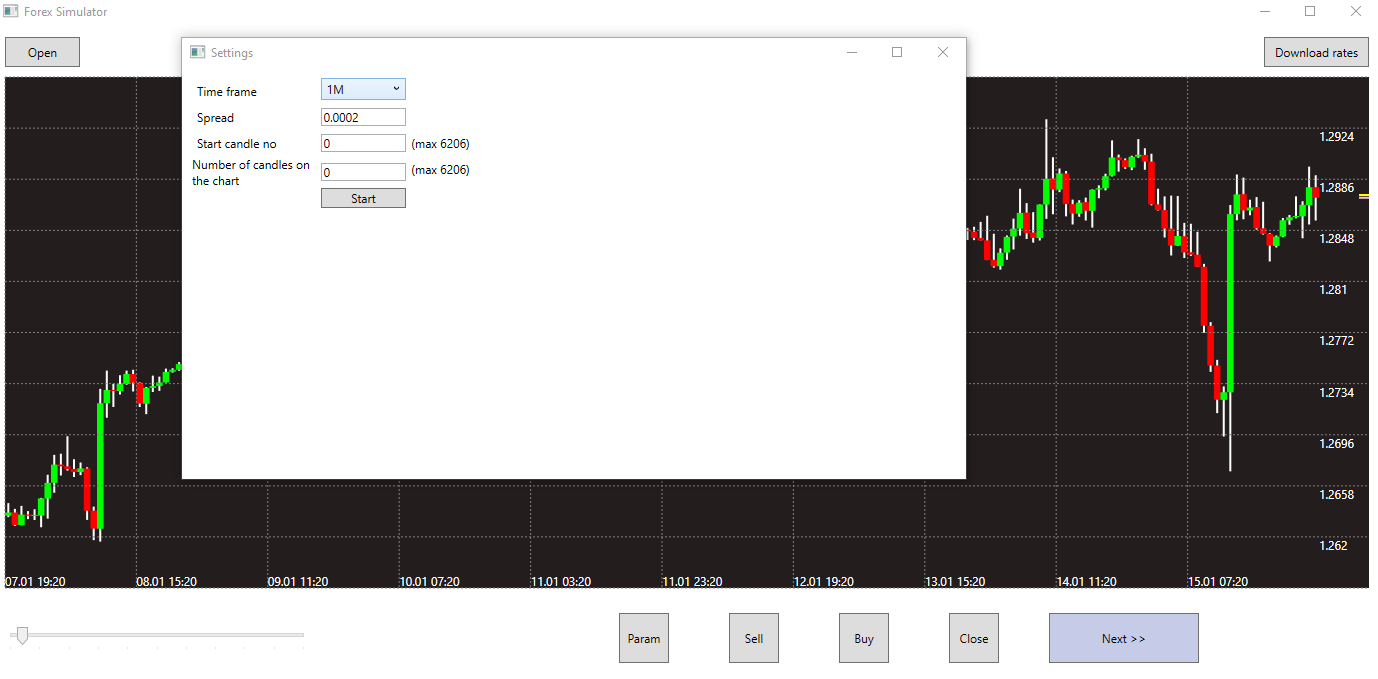Click the Sell button
This screenshot has width=1378, height=679.
point(754,638)
